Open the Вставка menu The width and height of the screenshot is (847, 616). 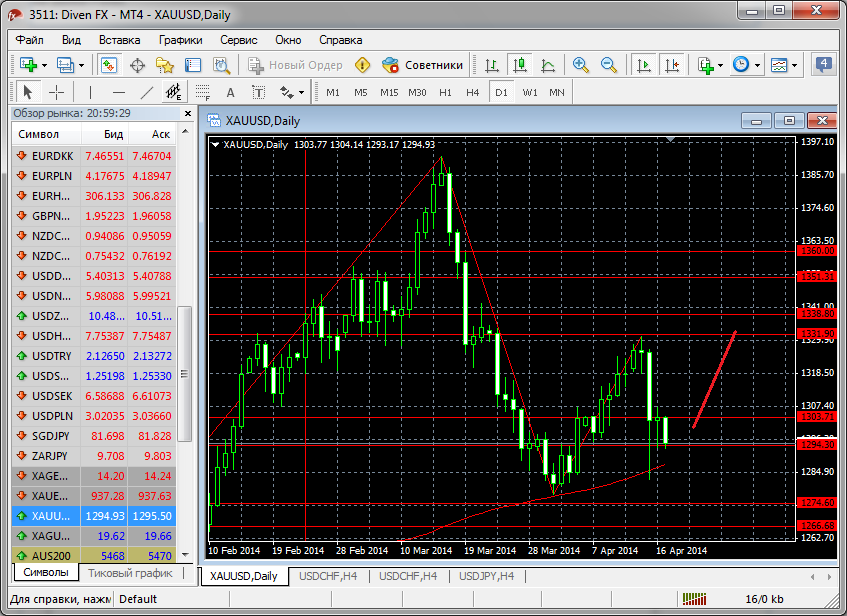[119, 40]
